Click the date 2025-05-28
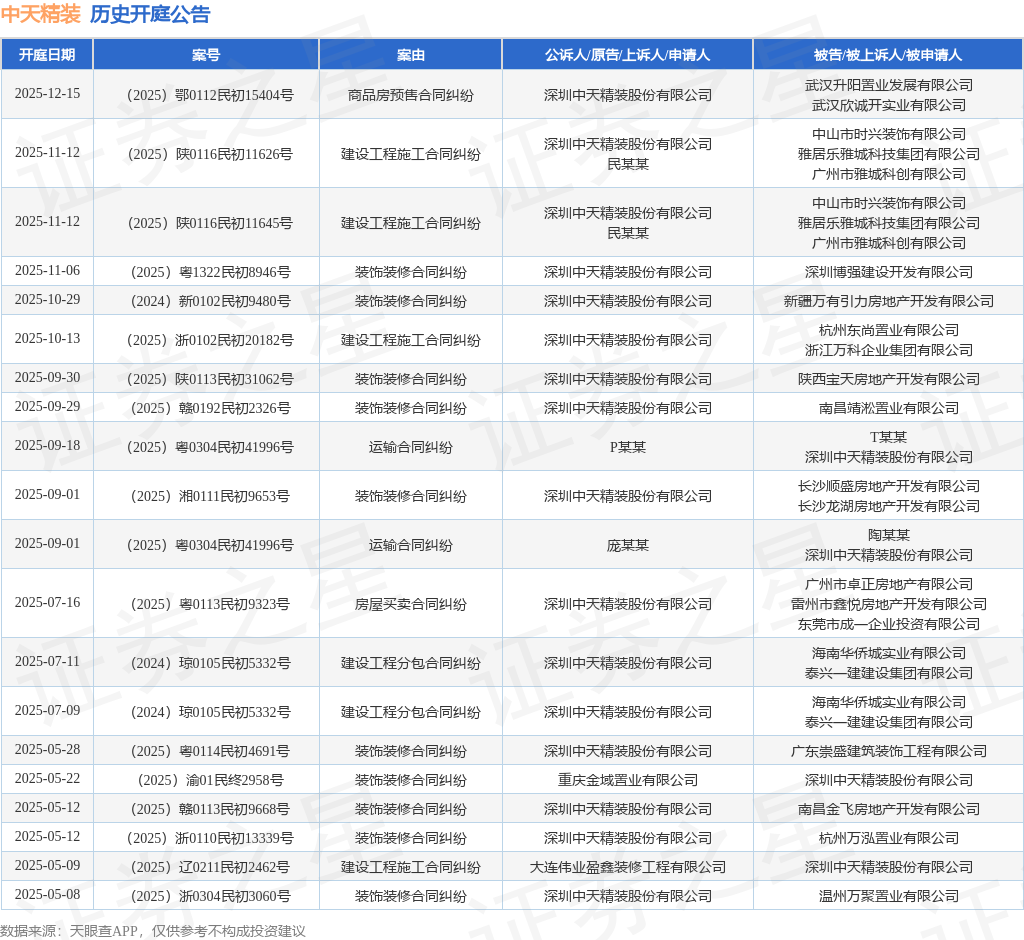The image size is (1024, 940). pyautogui.click(x=47, y=750)
